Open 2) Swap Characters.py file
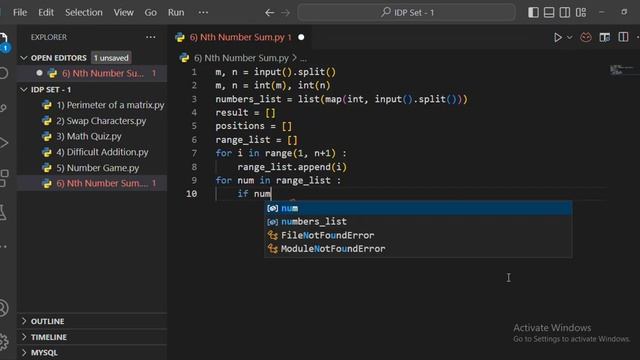The image size is (640, 360). (94, 121)
